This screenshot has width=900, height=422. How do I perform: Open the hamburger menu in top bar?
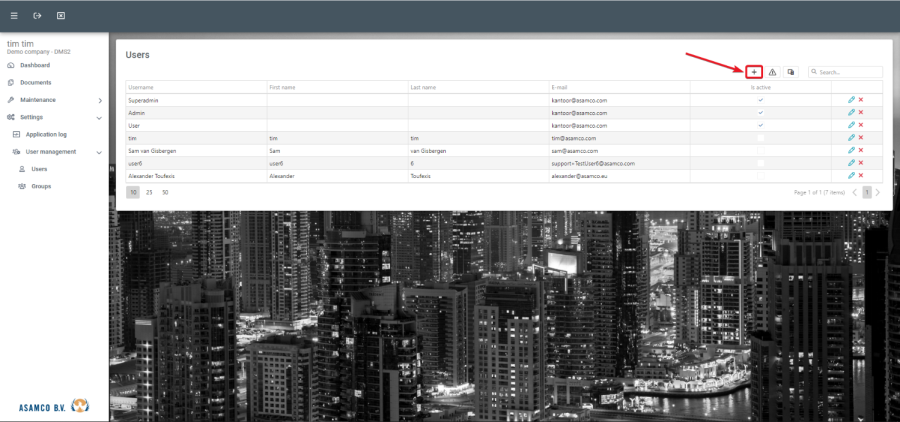pyautogui.click(x=14, y=16)
